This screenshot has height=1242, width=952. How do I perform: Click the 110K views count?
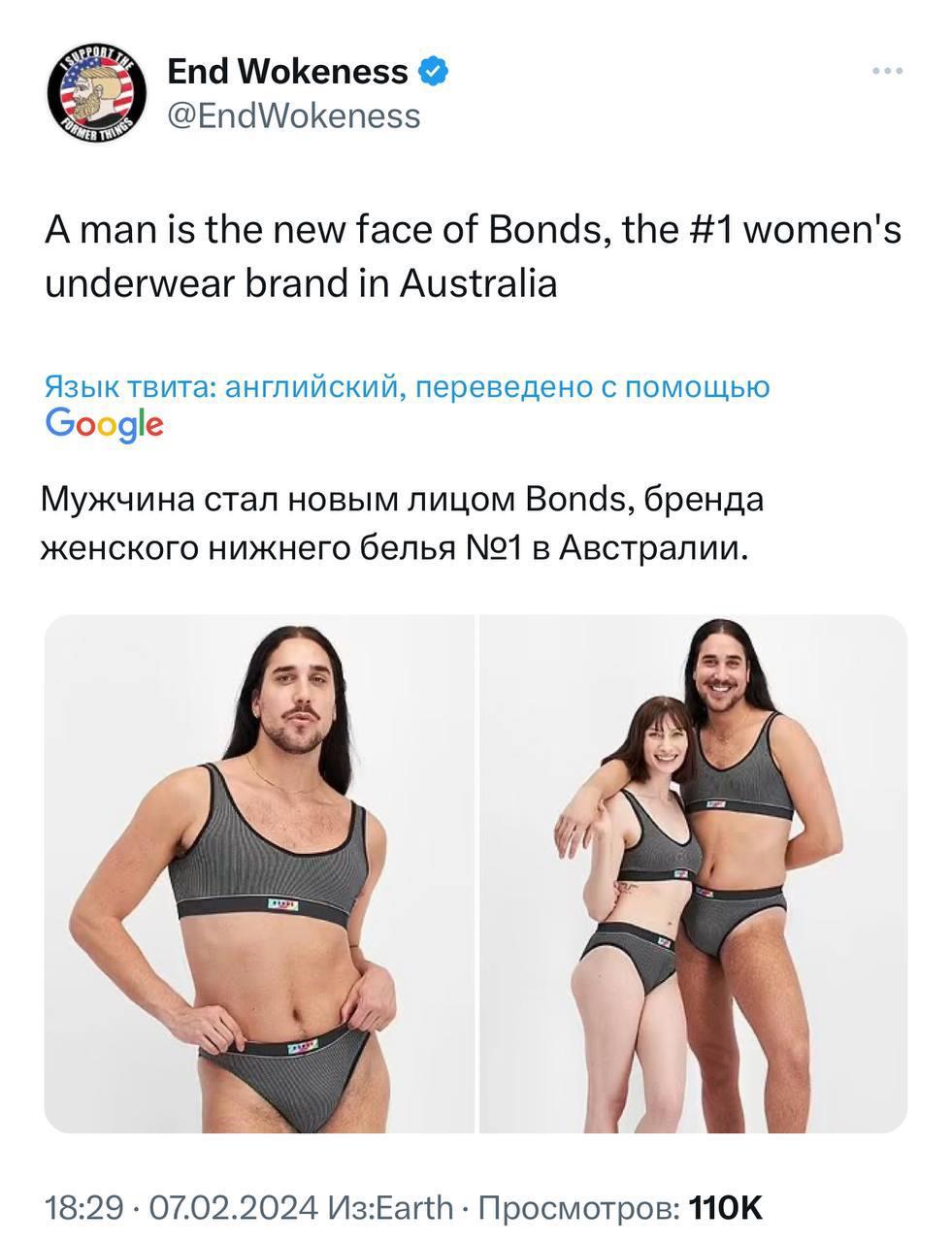pyautogui.click(x=725, y=1208)
